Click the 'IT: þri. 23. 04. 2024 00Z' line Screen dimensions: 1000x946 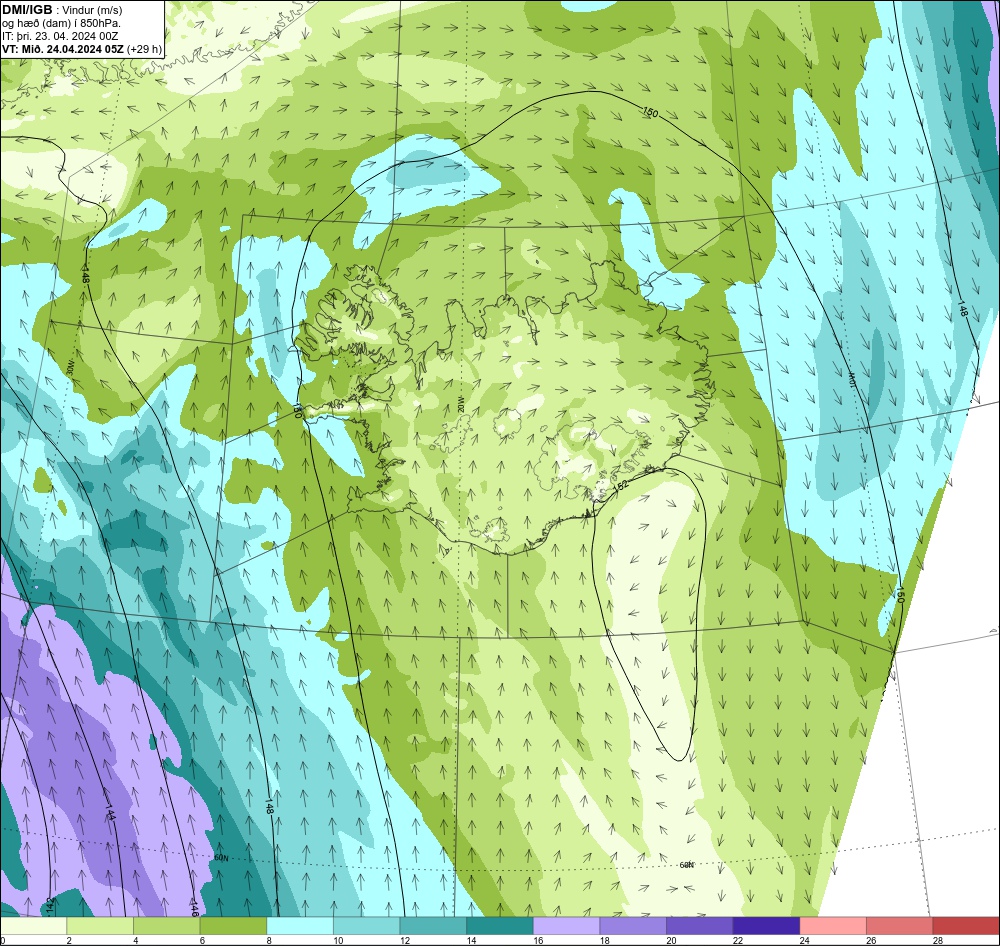click(60, 36)
